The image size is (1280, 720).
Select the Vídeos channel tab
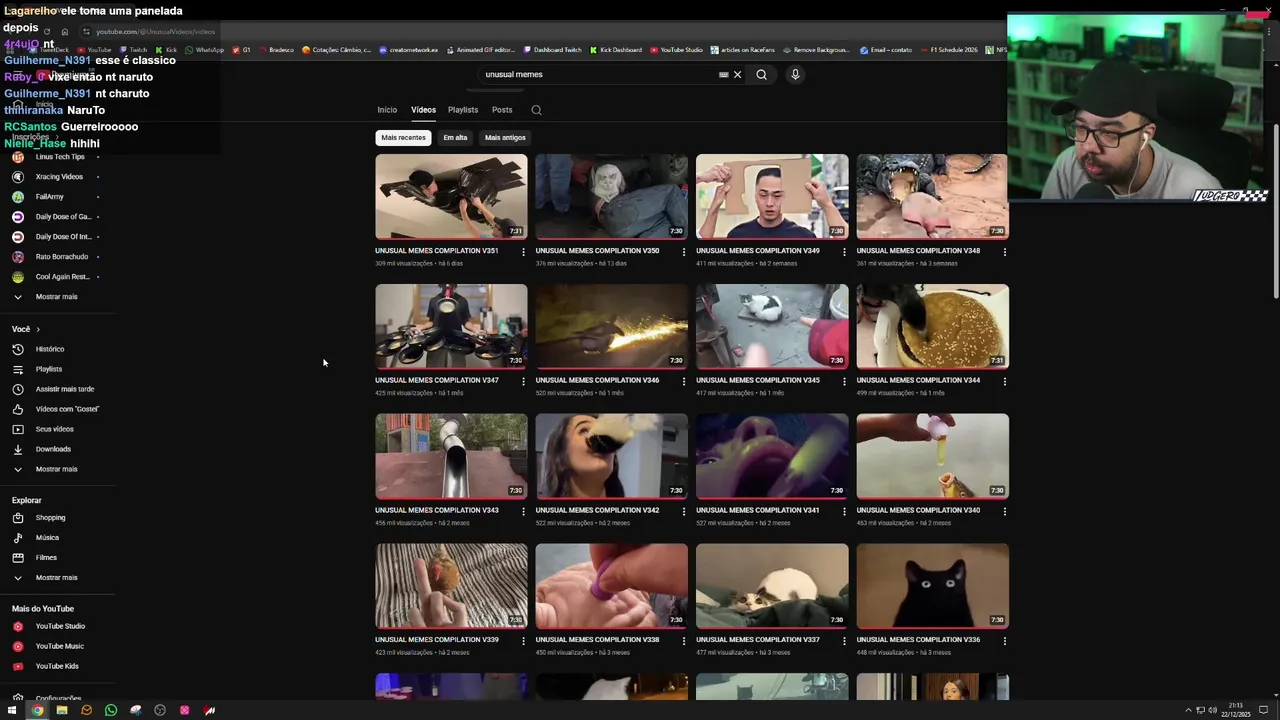click(x=423, y=110)
